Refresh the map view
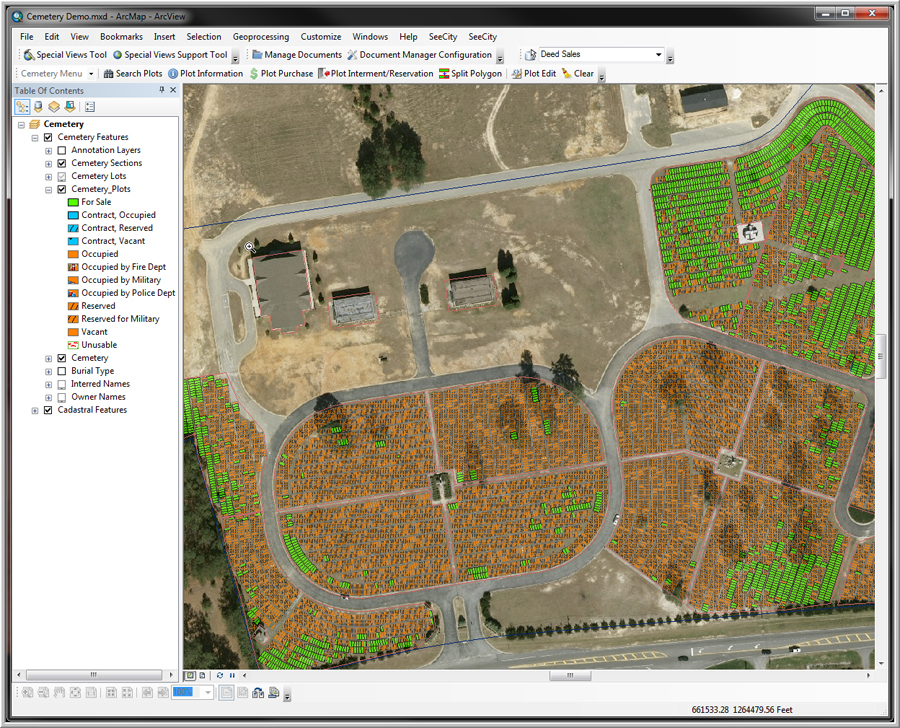Viewport: 900px width, 728px height. [x=219, y=676]
